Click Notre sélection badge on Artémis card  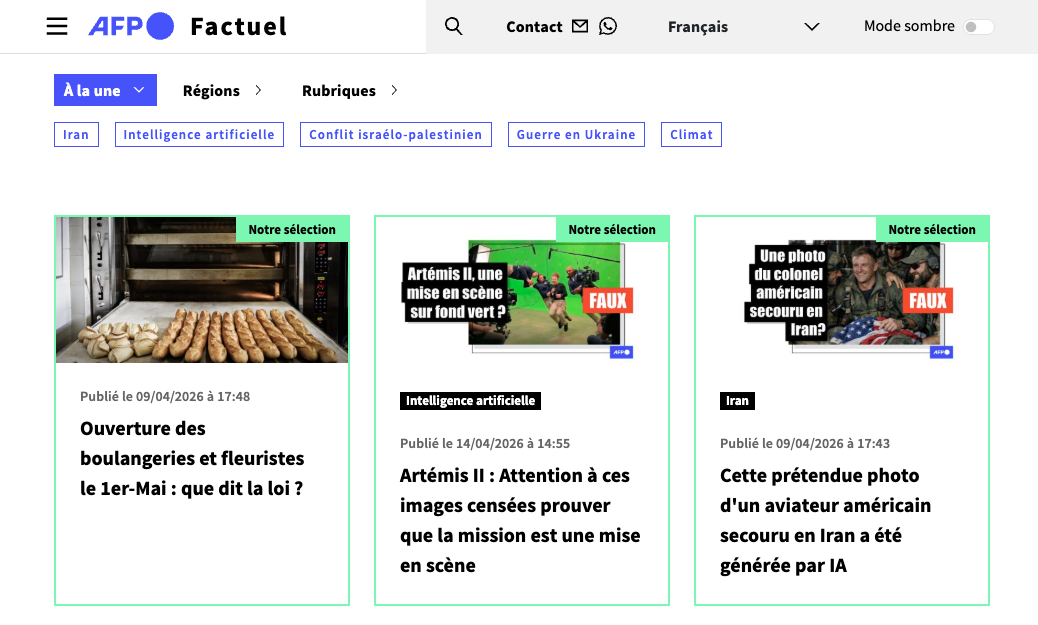click(612, 229)
